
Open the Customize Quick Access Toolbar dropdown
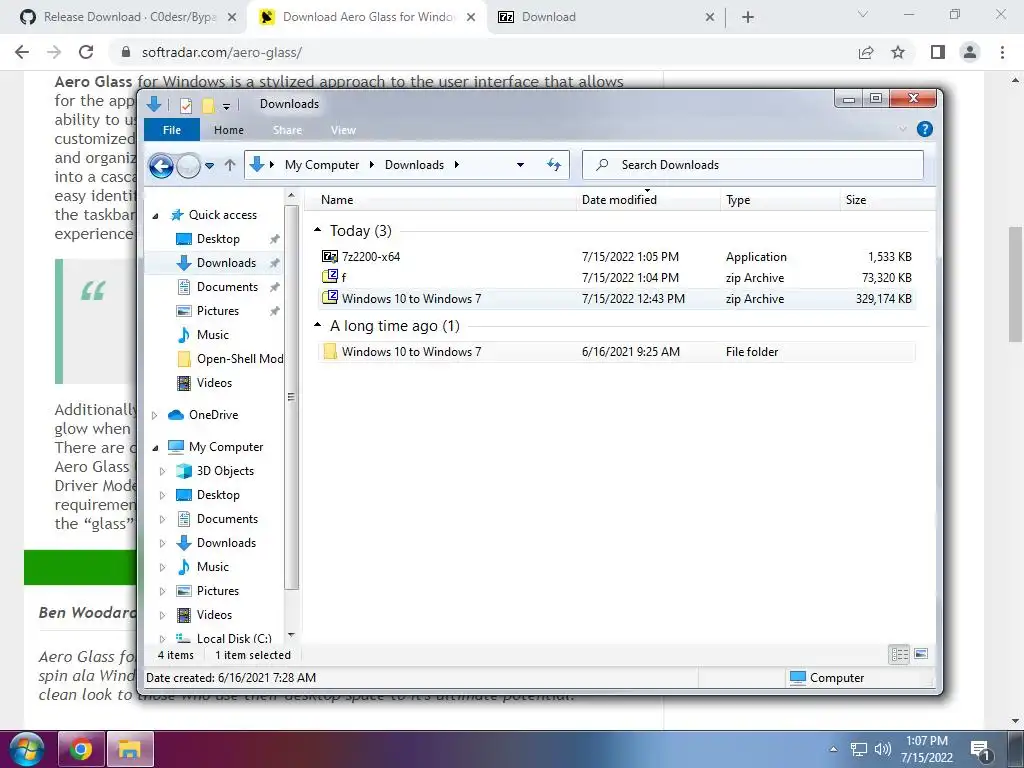click(x=226, y=106)
